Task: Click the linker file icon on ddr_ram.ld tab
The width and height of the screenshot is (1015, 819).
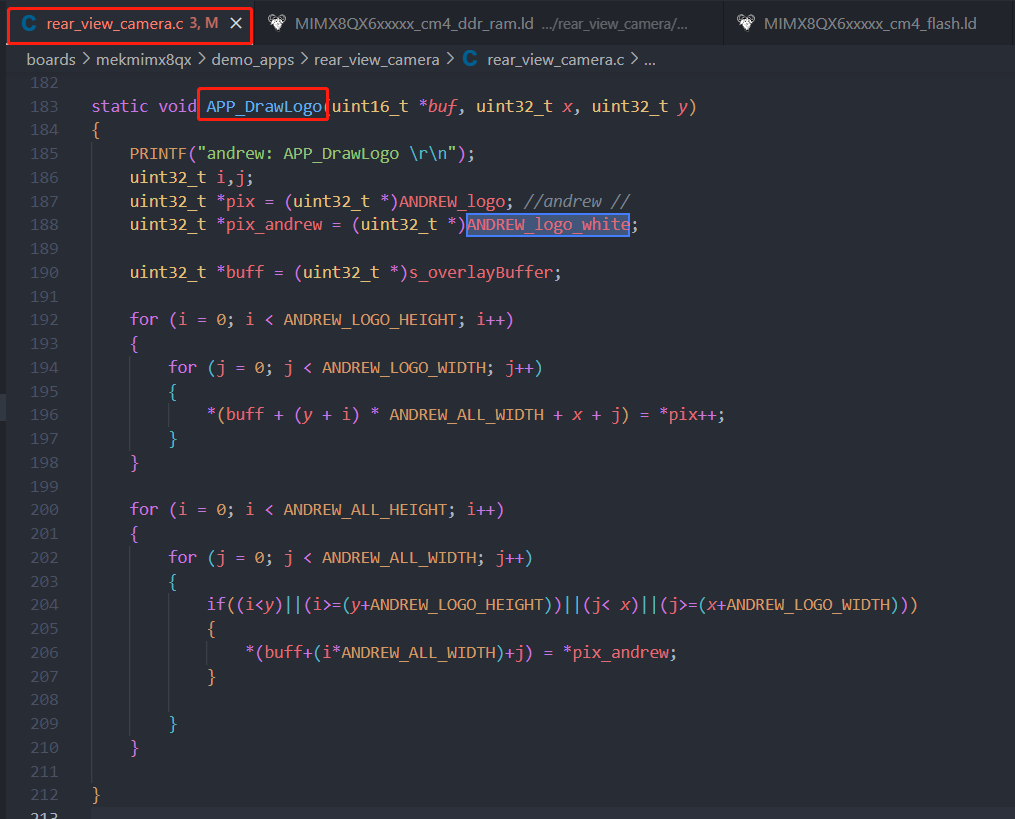Action: [x=277, y=23]
